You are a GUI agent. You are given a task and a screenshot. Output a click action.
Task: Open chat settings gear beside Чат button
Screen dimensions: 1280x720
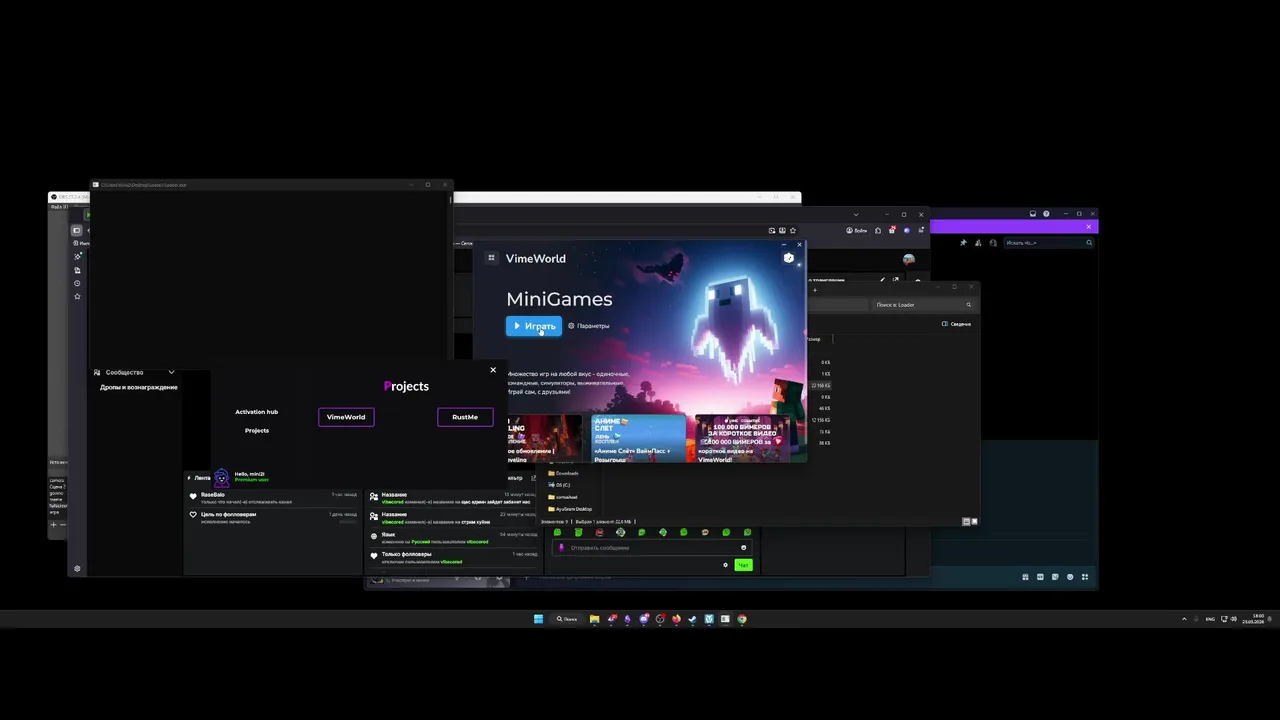click(726, 565)
